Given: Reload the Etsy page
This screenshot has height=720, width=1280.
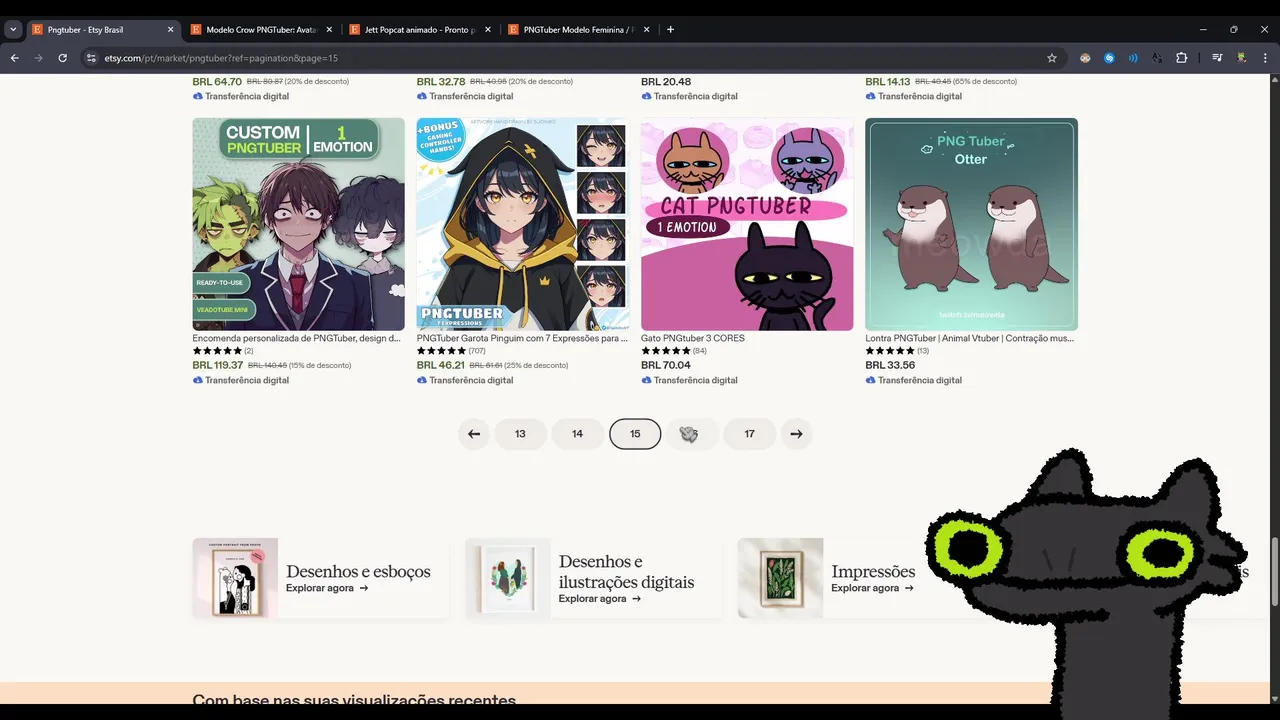Looking at the screenshot, I should tap(62, 58).
